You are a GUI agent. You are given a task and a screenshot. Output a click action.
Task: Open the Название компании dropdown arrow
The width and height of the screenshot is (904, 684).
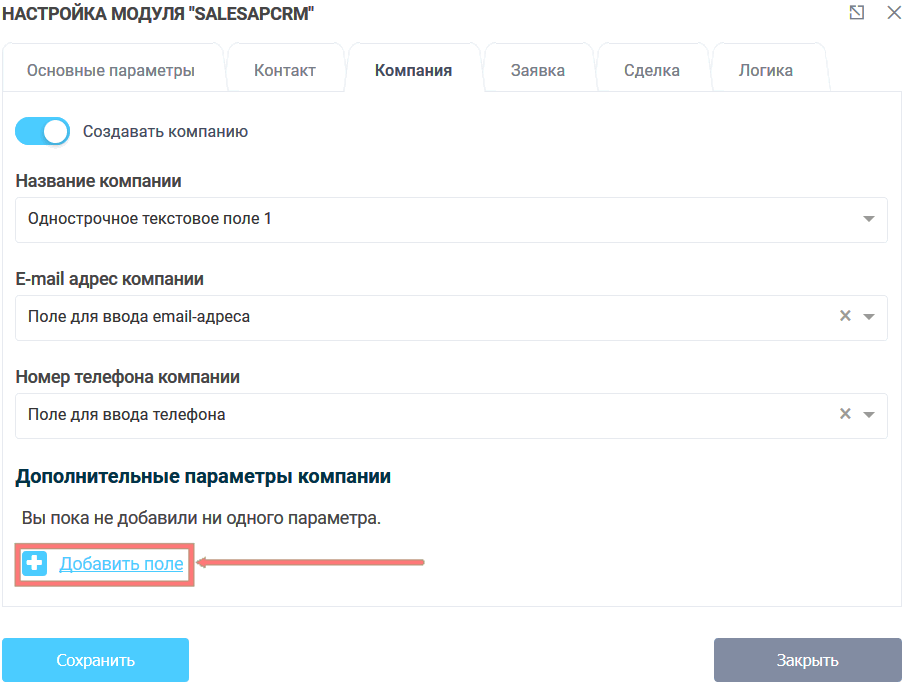click(870, 220)
